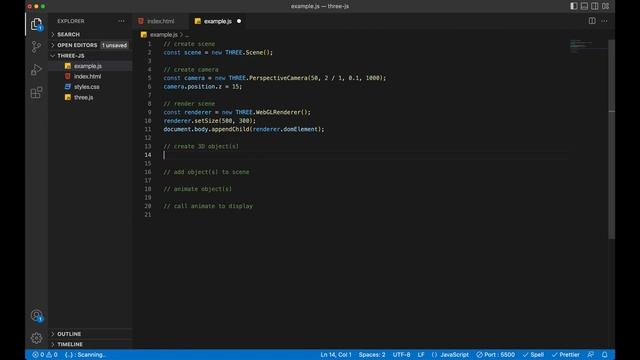Click the Ln 14, Col 1 position indicator
Screen dimensions: 640x360
(x=336, y=355)
